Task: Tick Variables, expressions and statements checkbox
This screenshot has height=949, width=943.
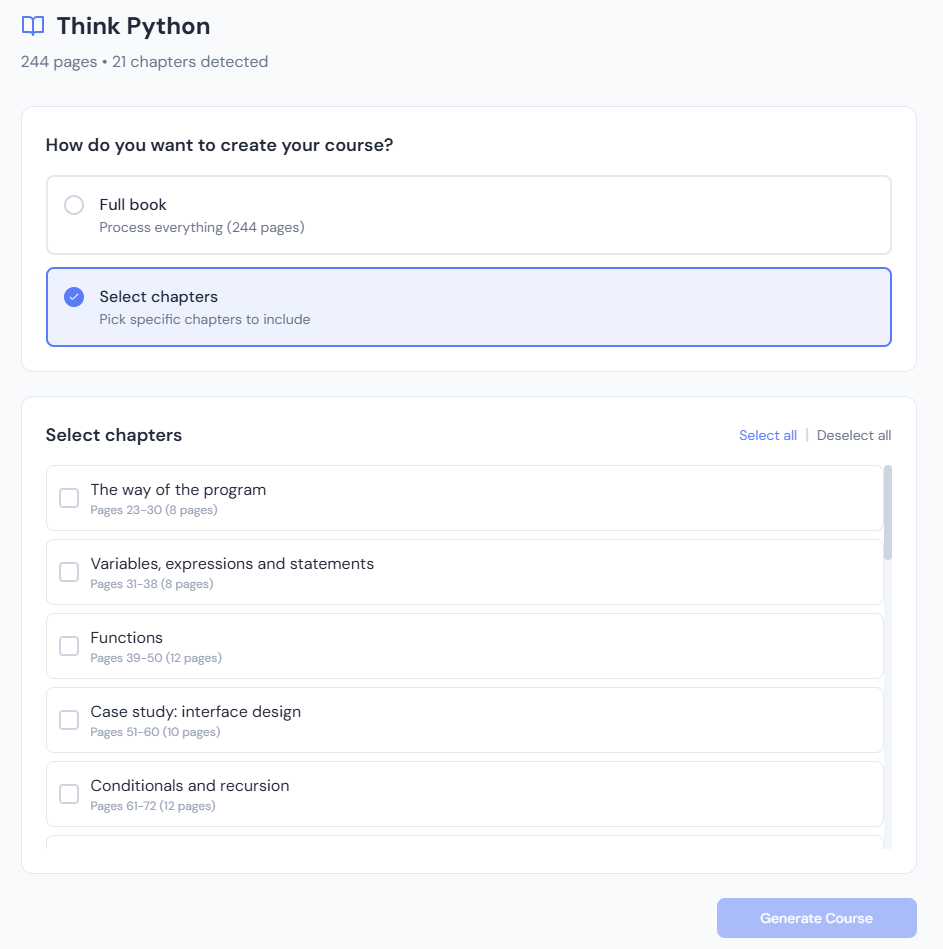Action: (x=69, y=572)
